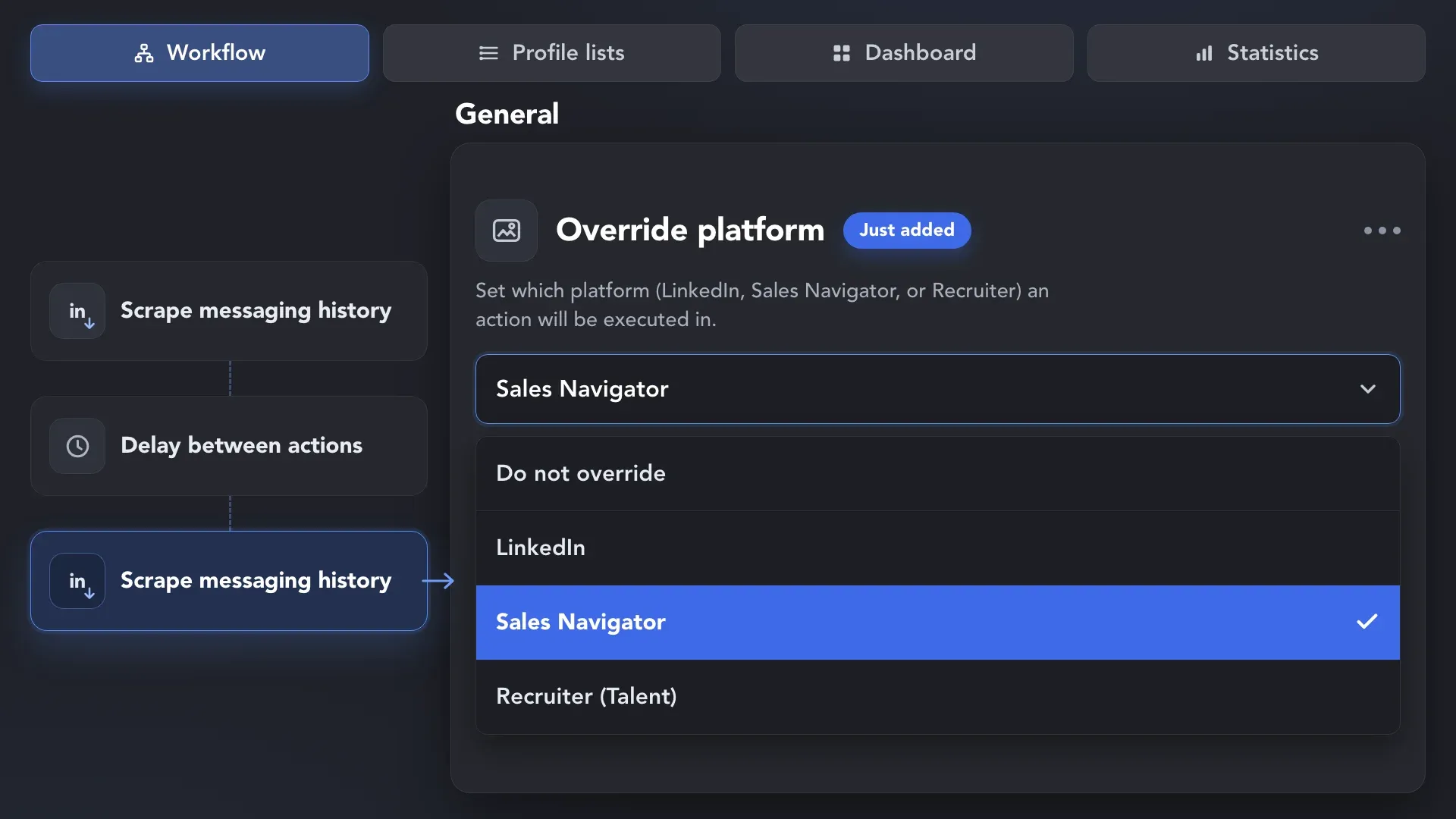
Task: Switch to the Profile lists tab
Action: [x=551, y=53]
